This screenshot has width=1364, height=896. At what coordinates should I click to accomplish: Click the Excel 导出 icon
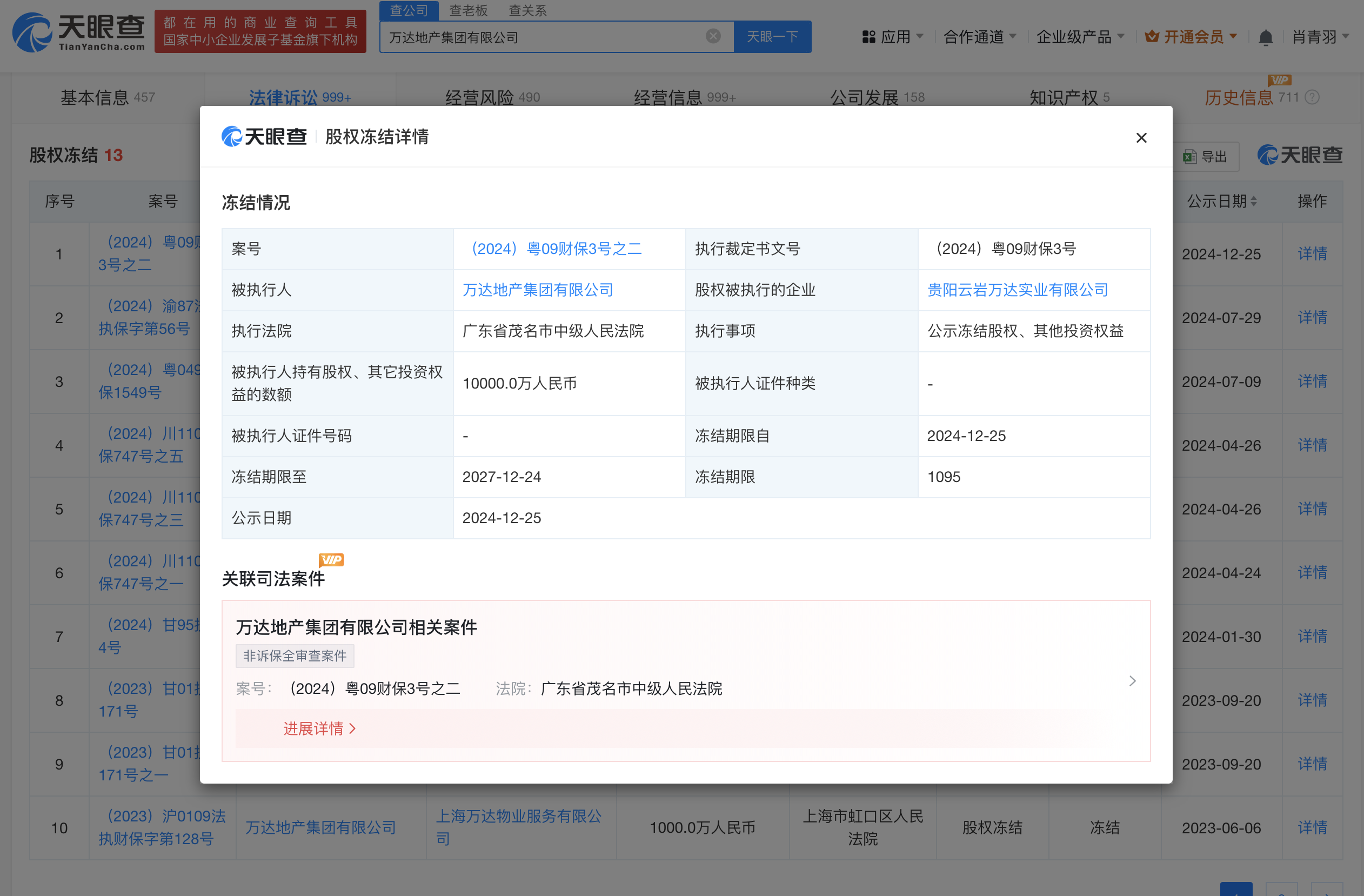pos(1190,157)
